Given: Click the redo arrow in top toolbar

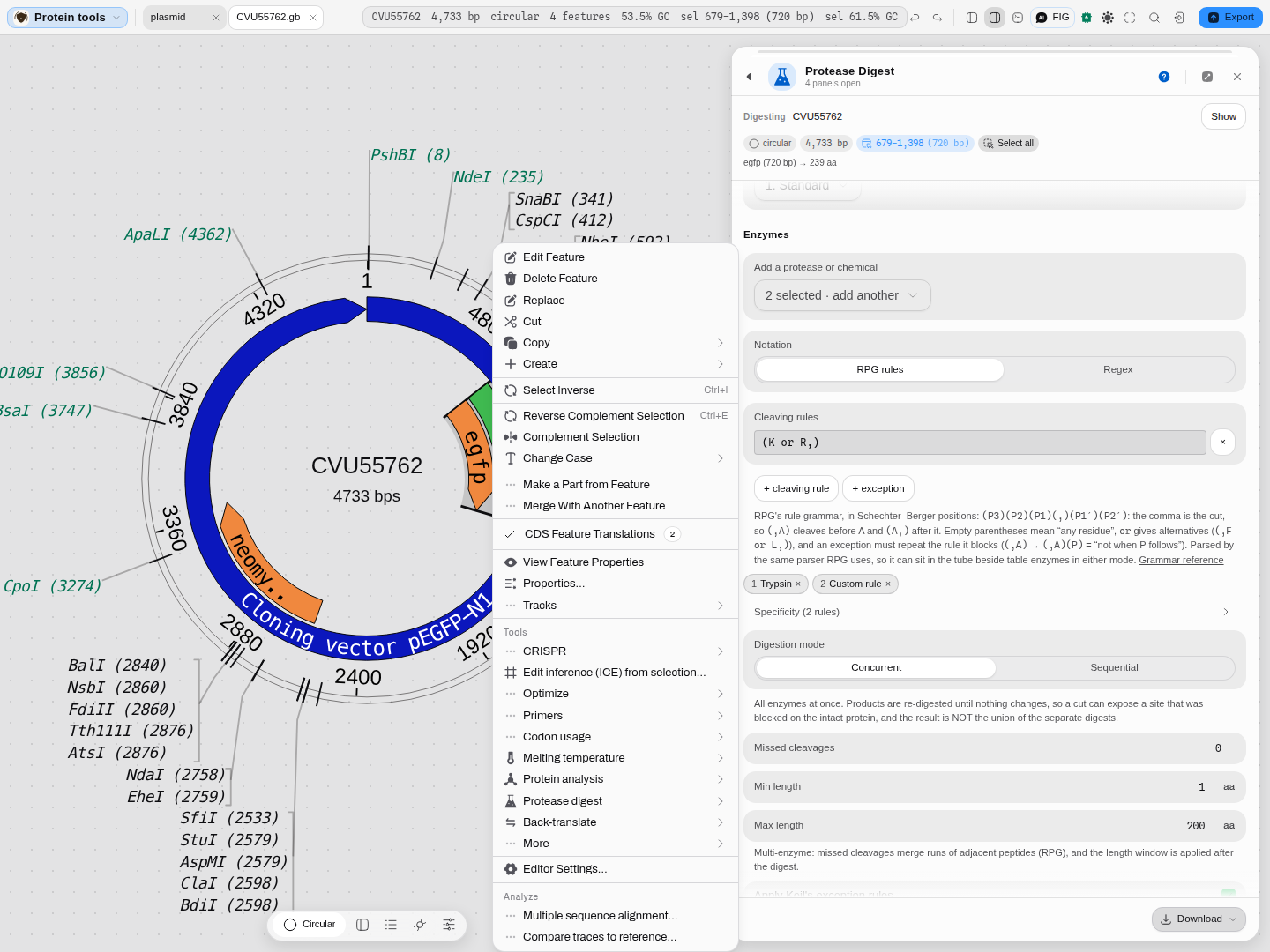Looking at the screenshot, I should (x=938, y=18).
